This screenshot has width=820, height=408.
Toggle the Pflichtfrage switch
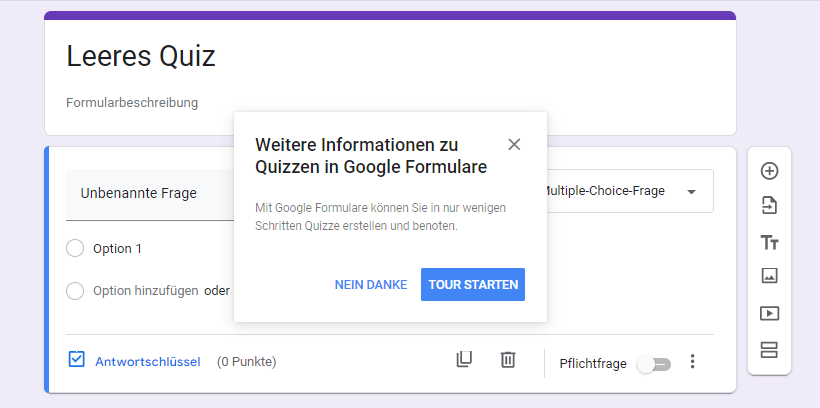coord(654,364)
